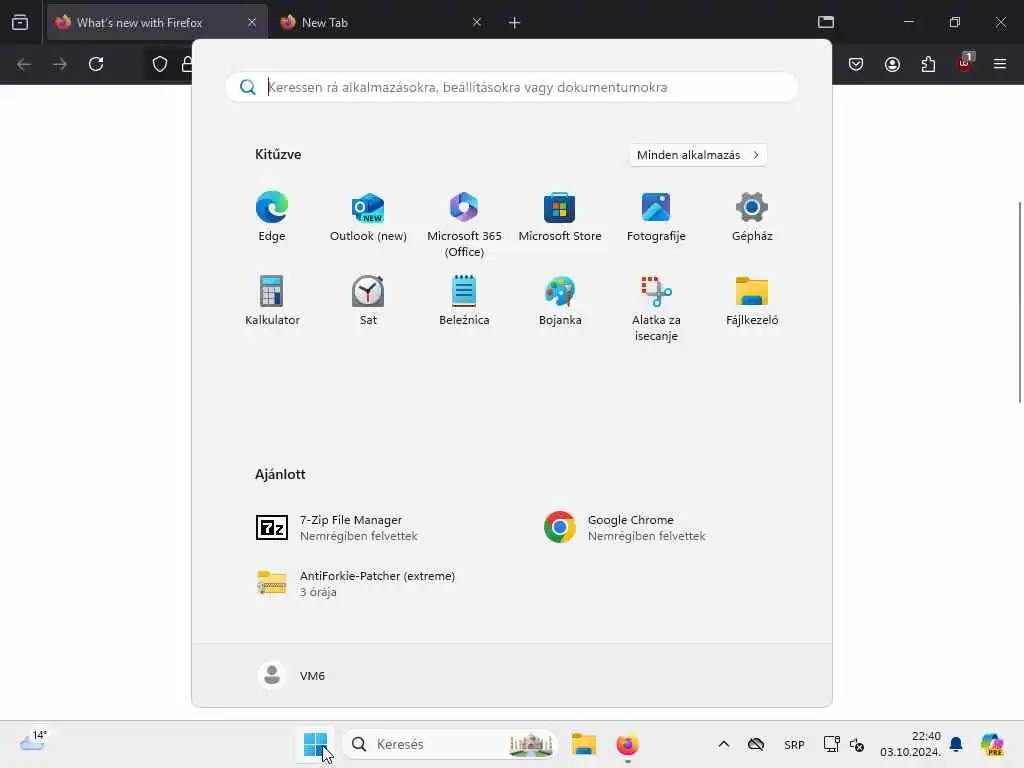Click the taskbar Keresés search box
This screenshot has height=768, width=1024.
tap(449, 744)
